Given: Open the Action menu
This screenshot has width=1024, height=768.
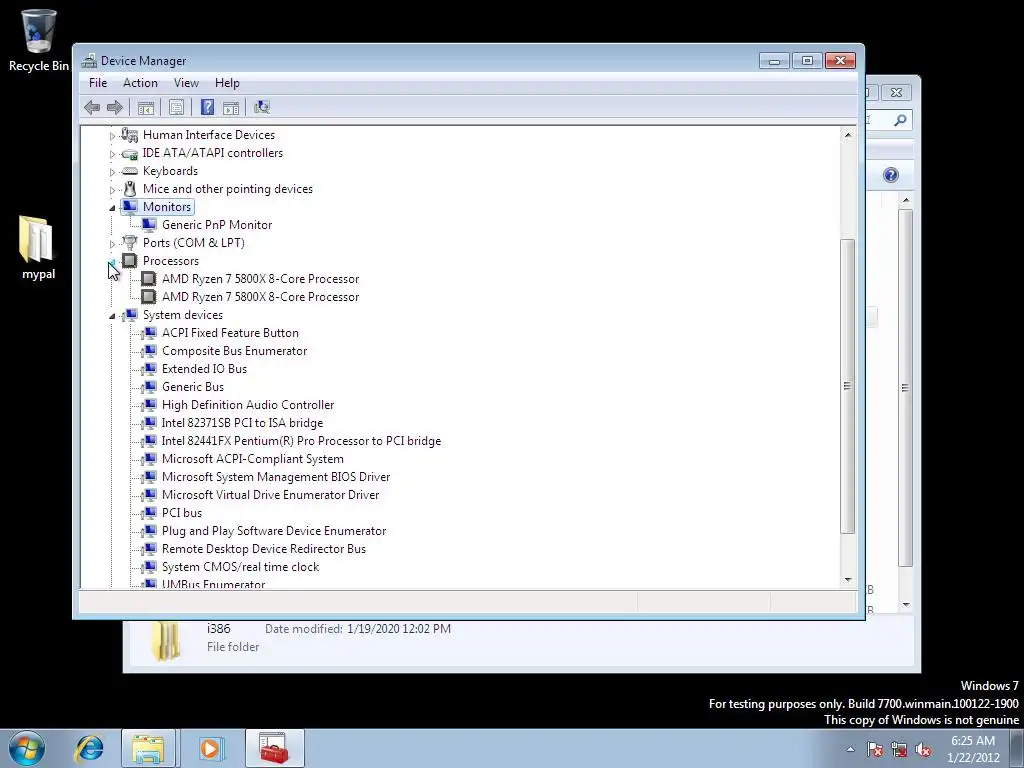Looking at the screenshot, I should click(140, 83).
